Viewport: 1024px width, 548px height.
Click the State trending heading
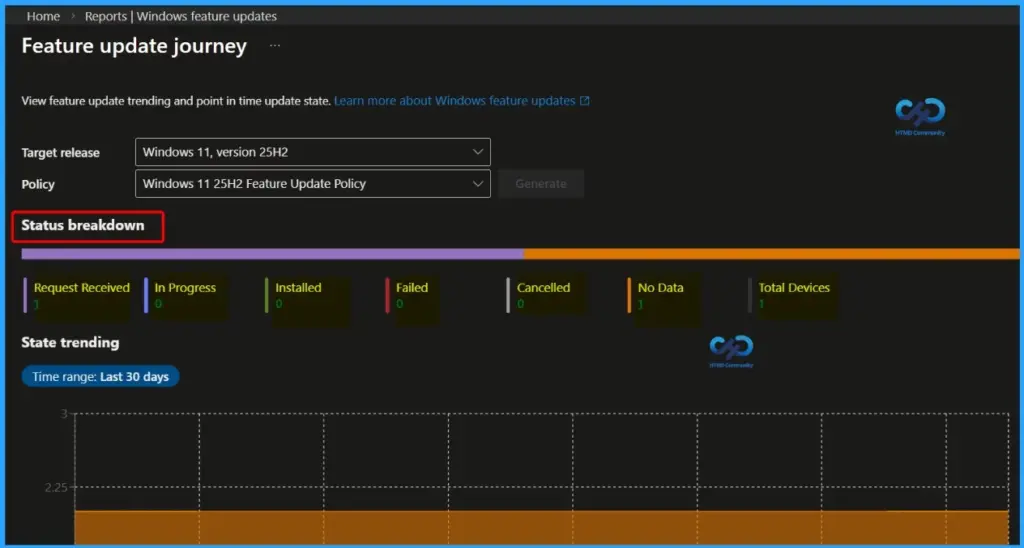tap(71, 342)
